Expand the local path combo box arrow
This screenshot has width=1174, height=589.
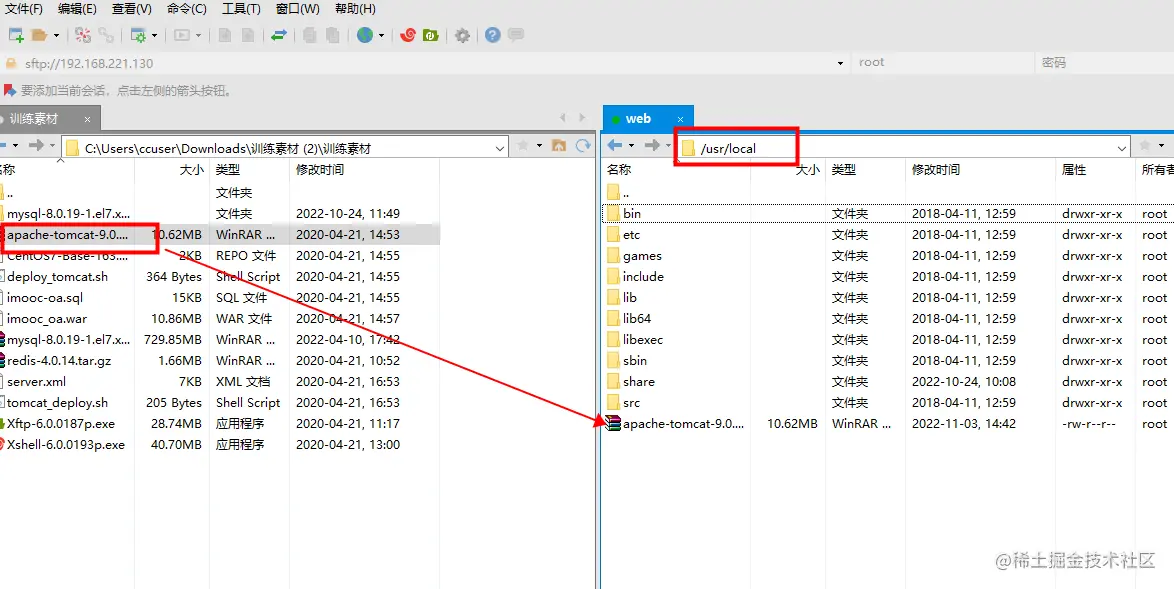(500, 149)
